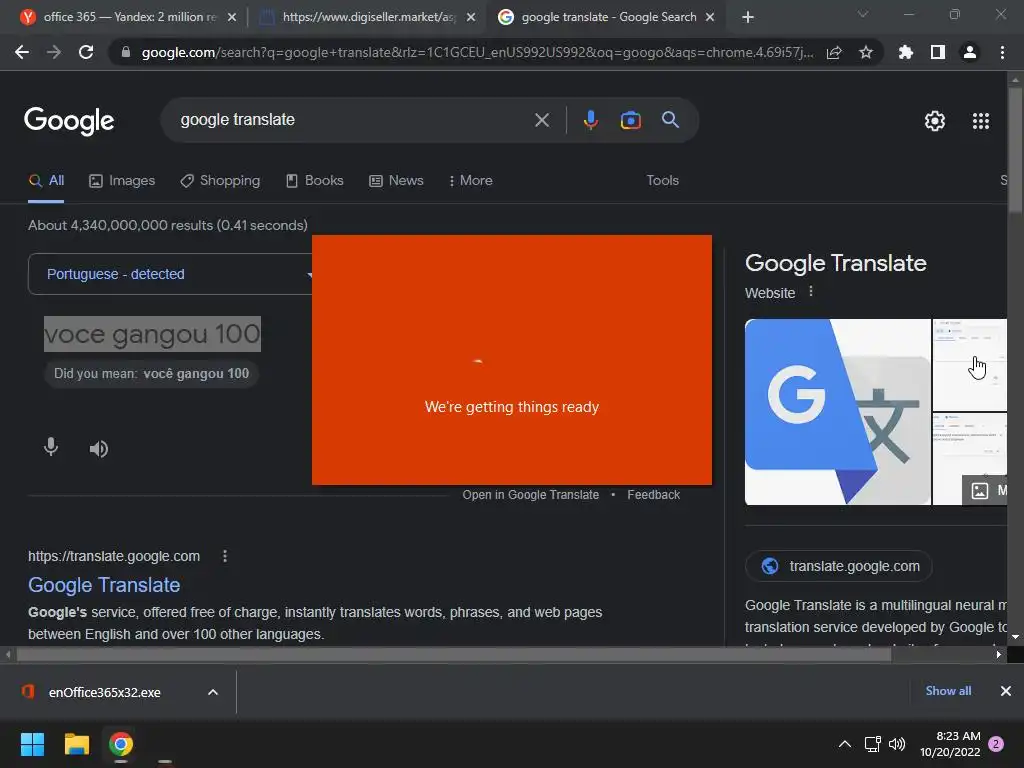Click the translate.google.com chip in knowledge panel
Viewport: 1024px width, 768px height.
839,566
